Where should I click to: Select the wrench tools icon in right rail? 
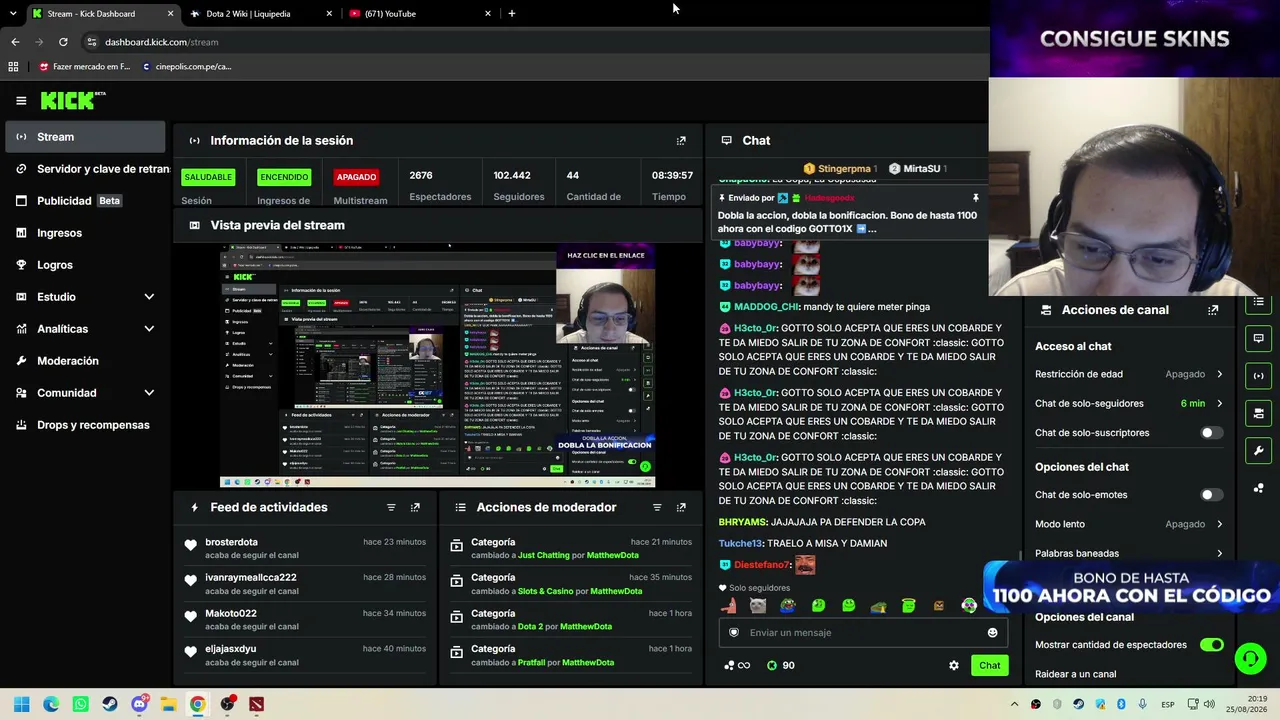[1258, 451]
